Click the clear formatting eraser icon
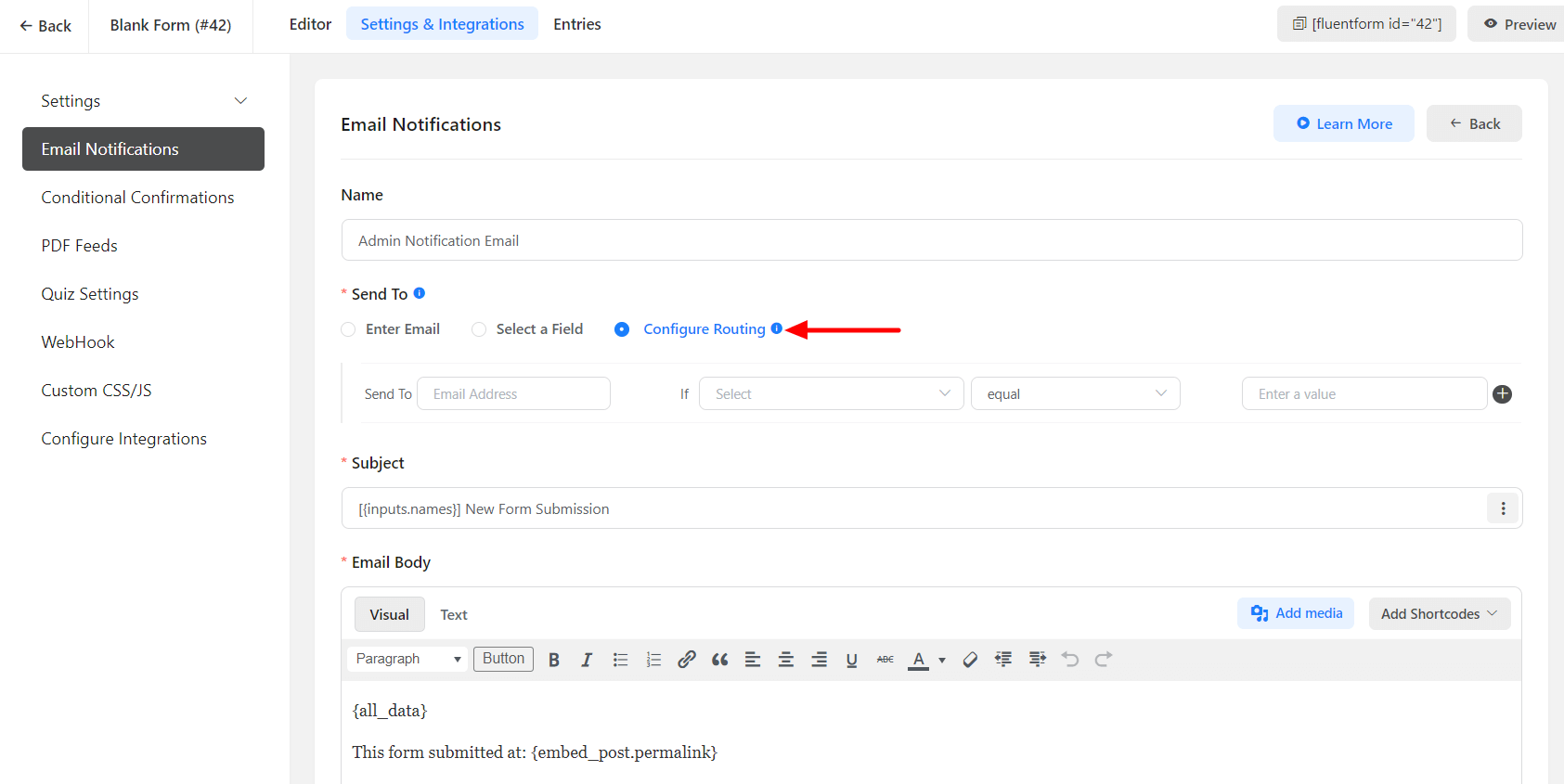 coord(970,660)
